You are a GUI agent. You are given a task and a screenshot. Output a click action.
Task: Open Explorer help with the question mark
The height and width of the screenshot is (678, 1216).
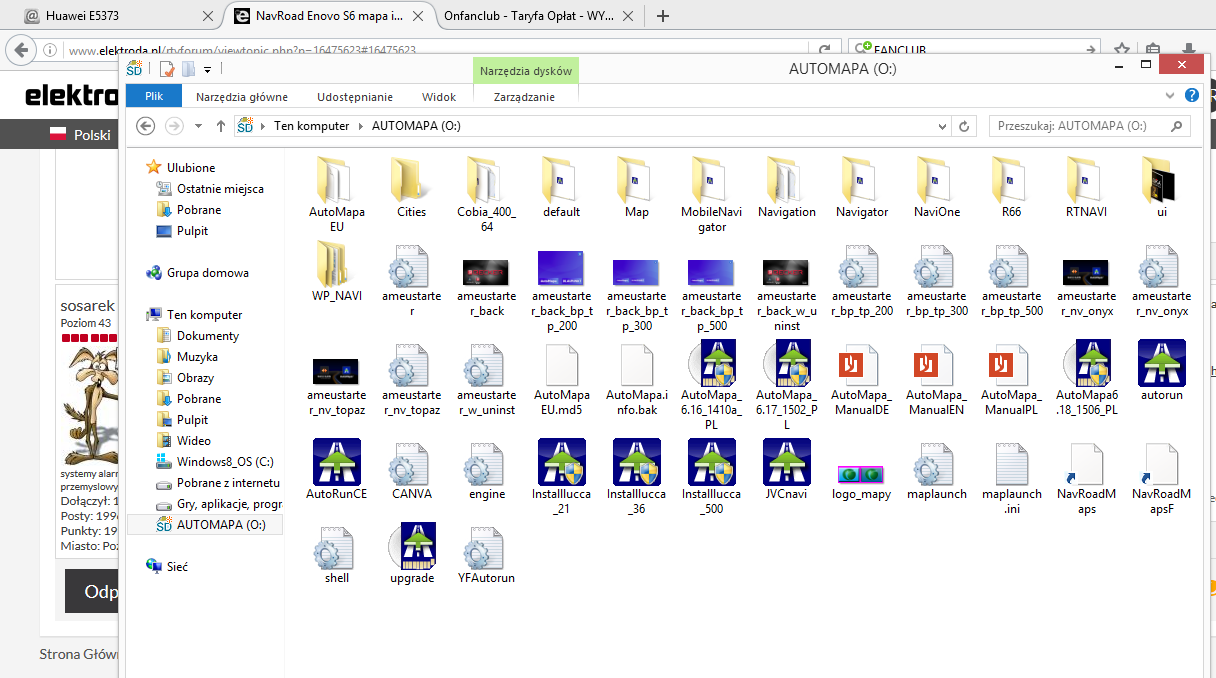(x=1192, y=96)
